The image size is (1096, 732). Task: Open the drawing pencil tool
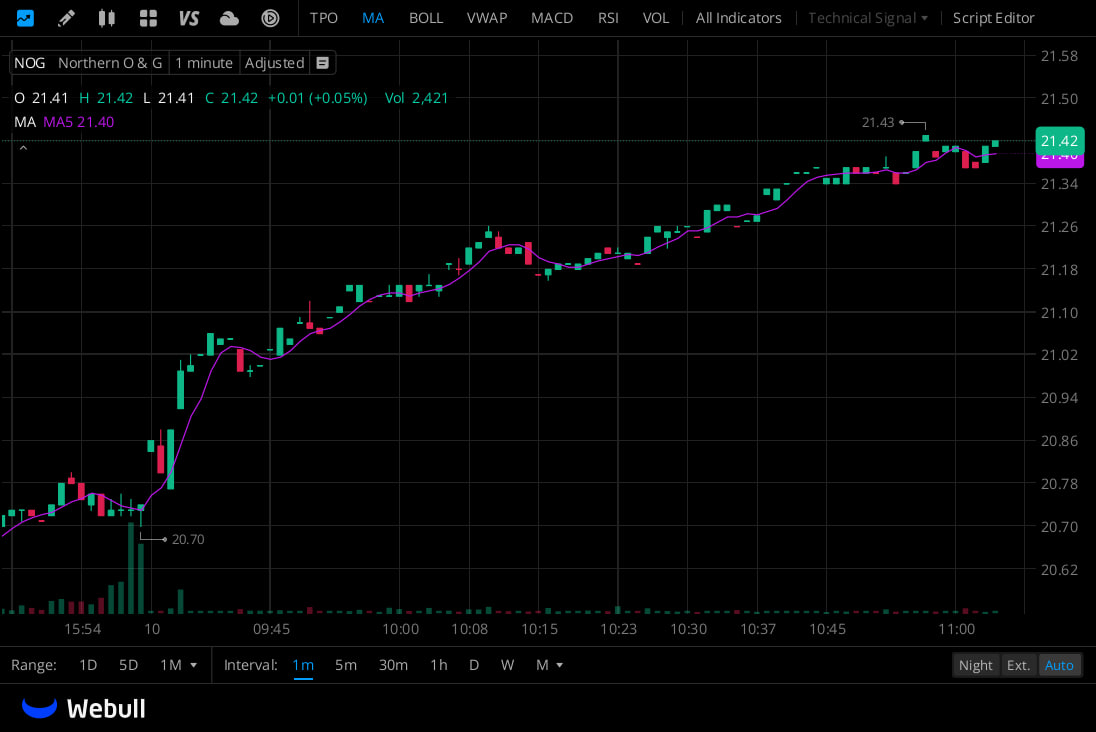(66, 17)
